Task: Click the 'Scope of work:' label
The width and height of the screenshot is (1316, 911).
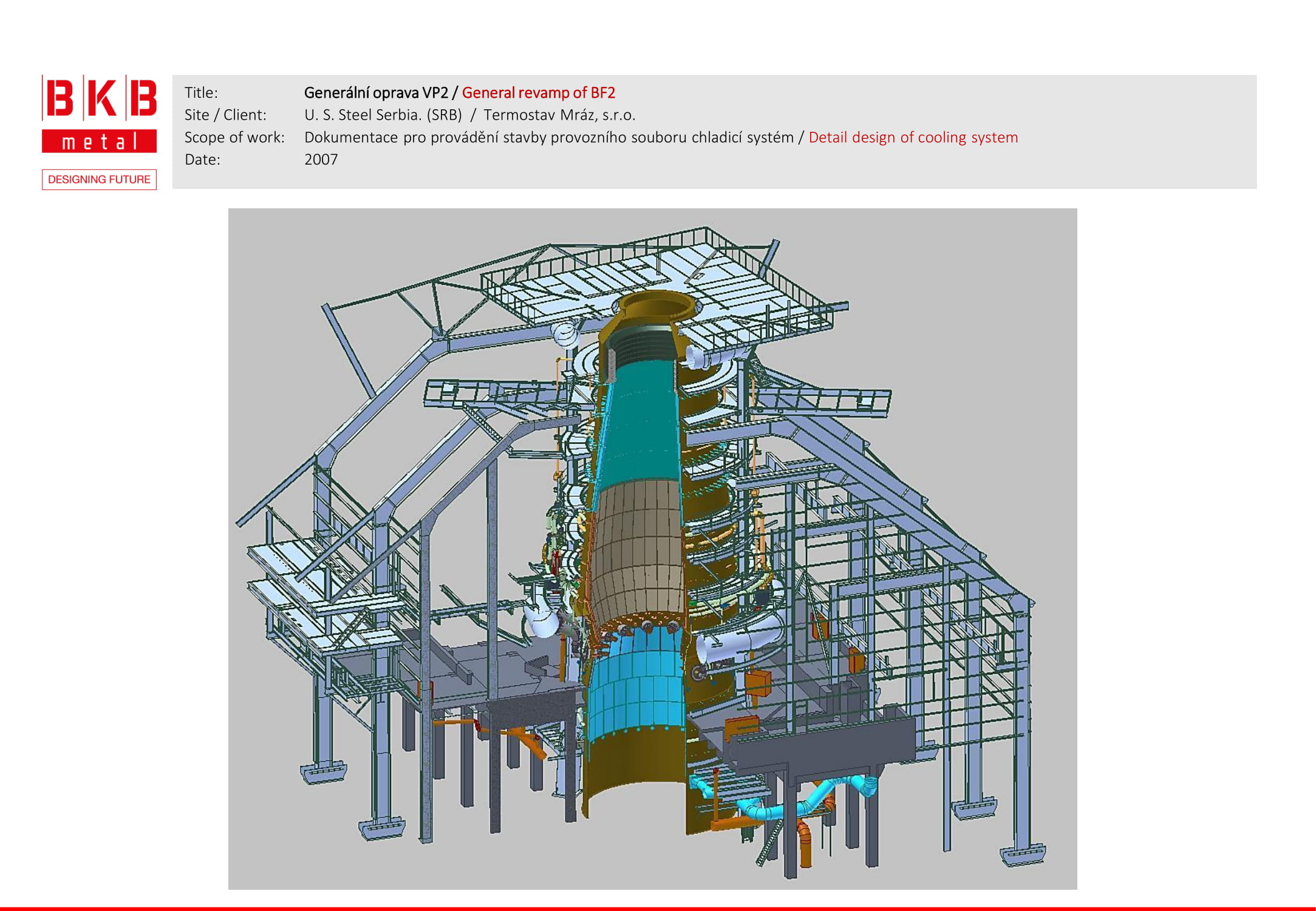Action: coord(234,137)
